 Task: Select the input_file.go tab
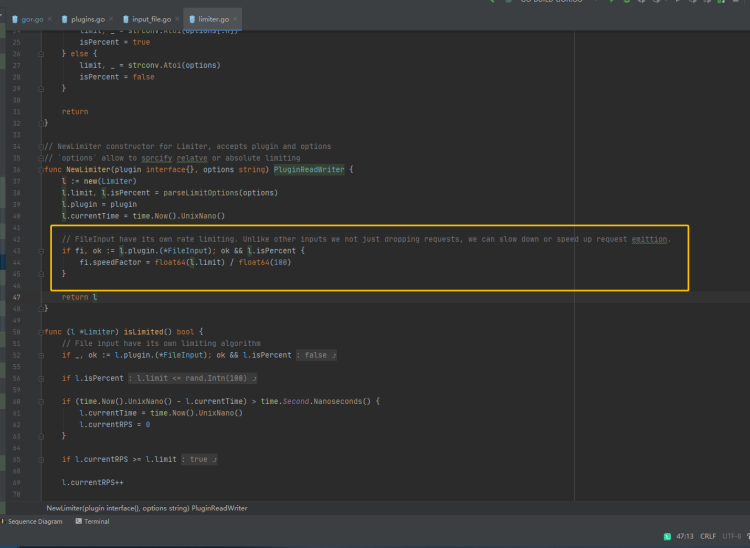[150, 19]
